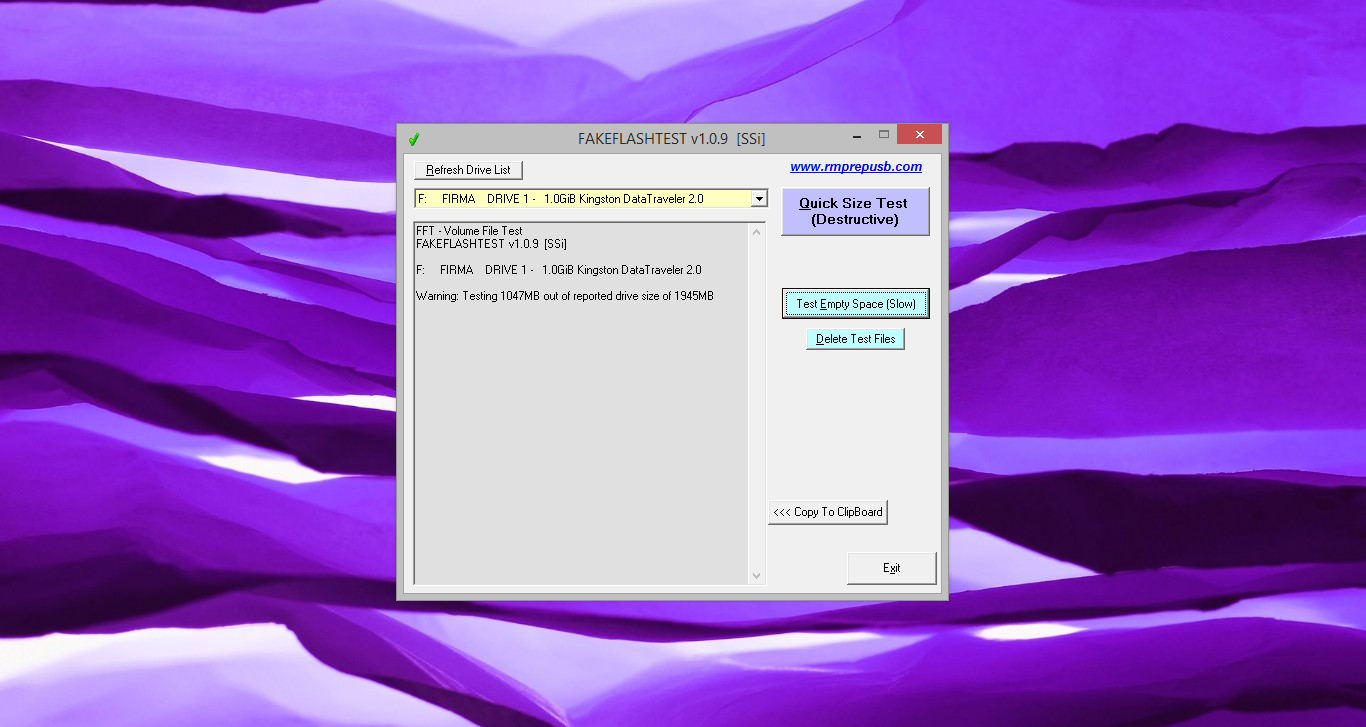This screenshot has height=727, width=1366.
Task: Copy log output with Copy To ClipBoard
Action: coord(828,512)
